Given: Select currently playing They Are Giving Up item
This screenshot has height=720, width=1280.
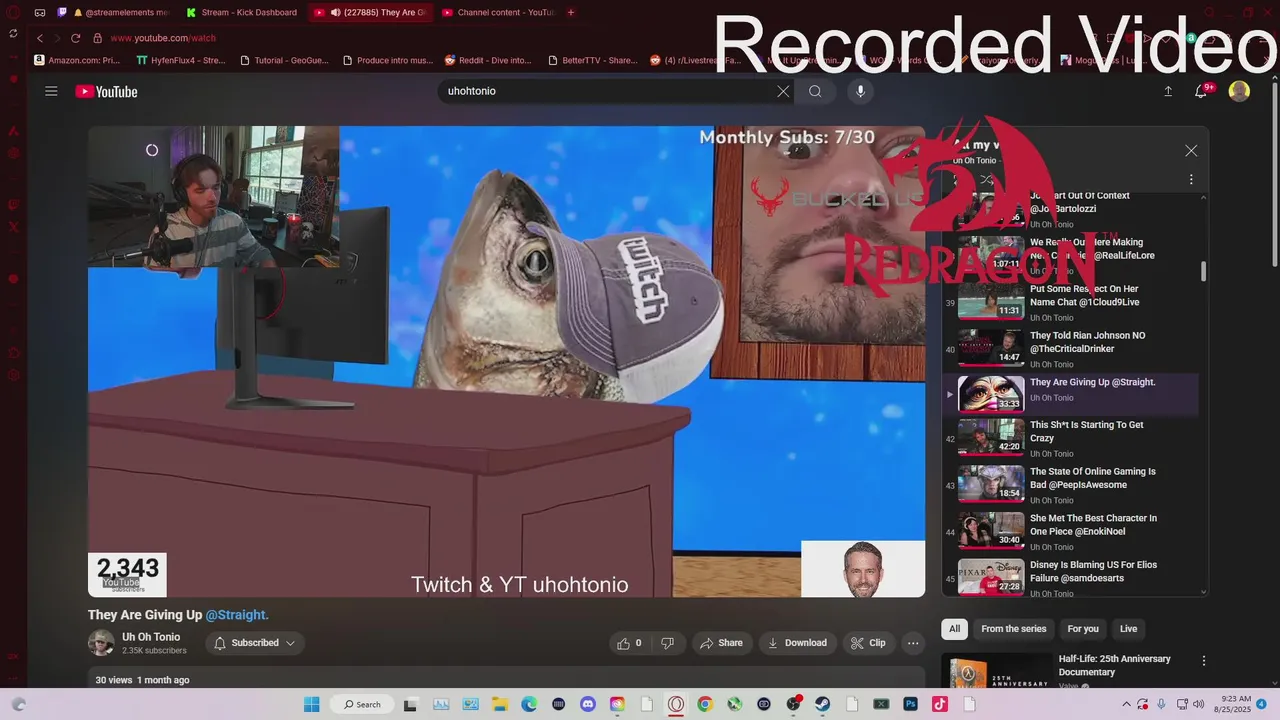Looking at the screenshot, I should (1070, 394).
